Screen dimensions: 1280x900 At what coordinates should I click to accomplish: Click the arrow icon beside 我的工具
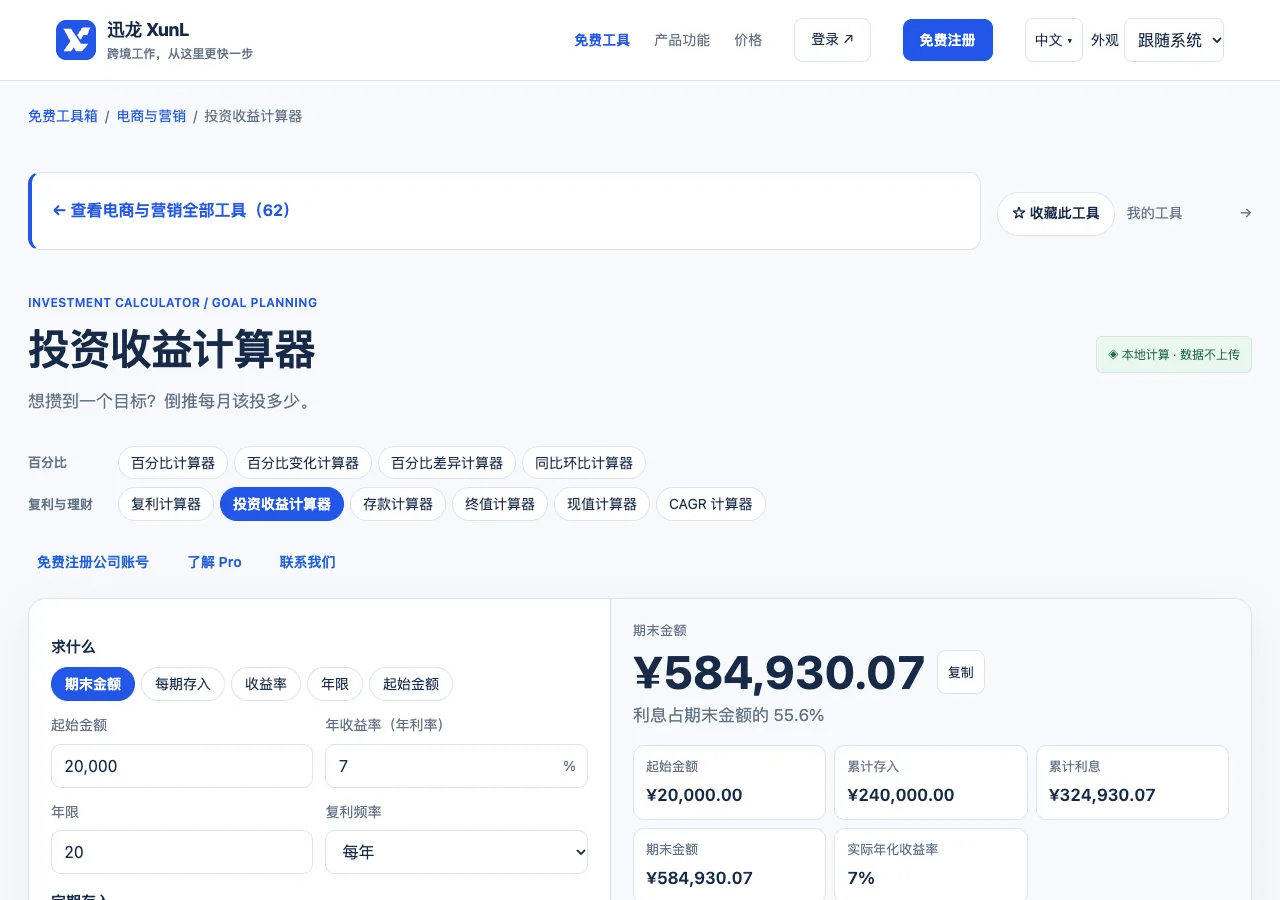[x=1245, y=213]
